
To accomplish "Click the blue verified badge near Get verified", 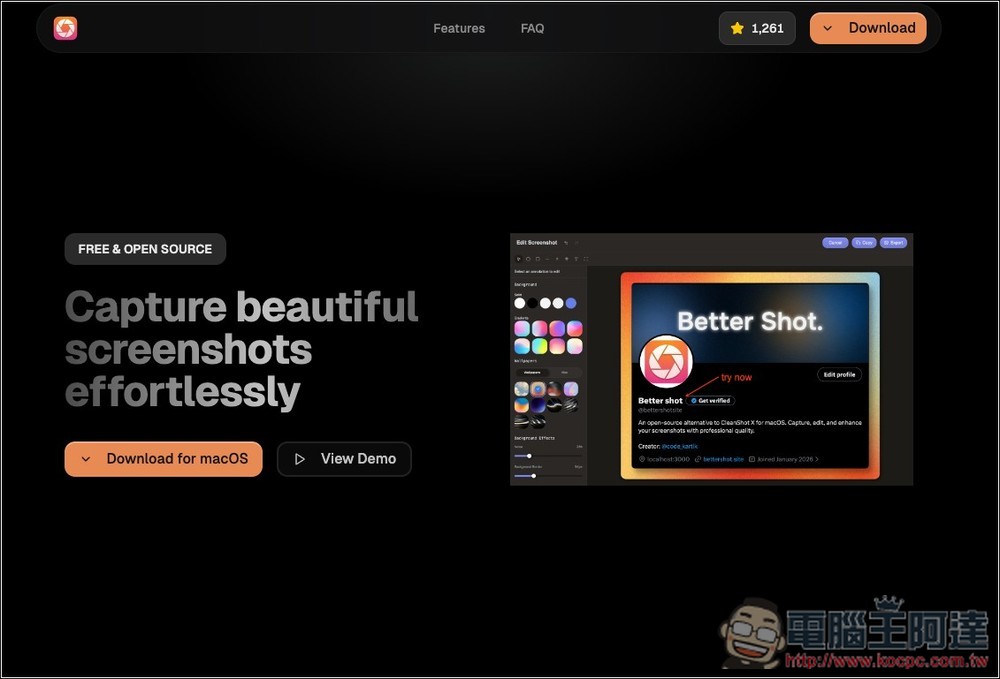I will [x=694, y=400].
